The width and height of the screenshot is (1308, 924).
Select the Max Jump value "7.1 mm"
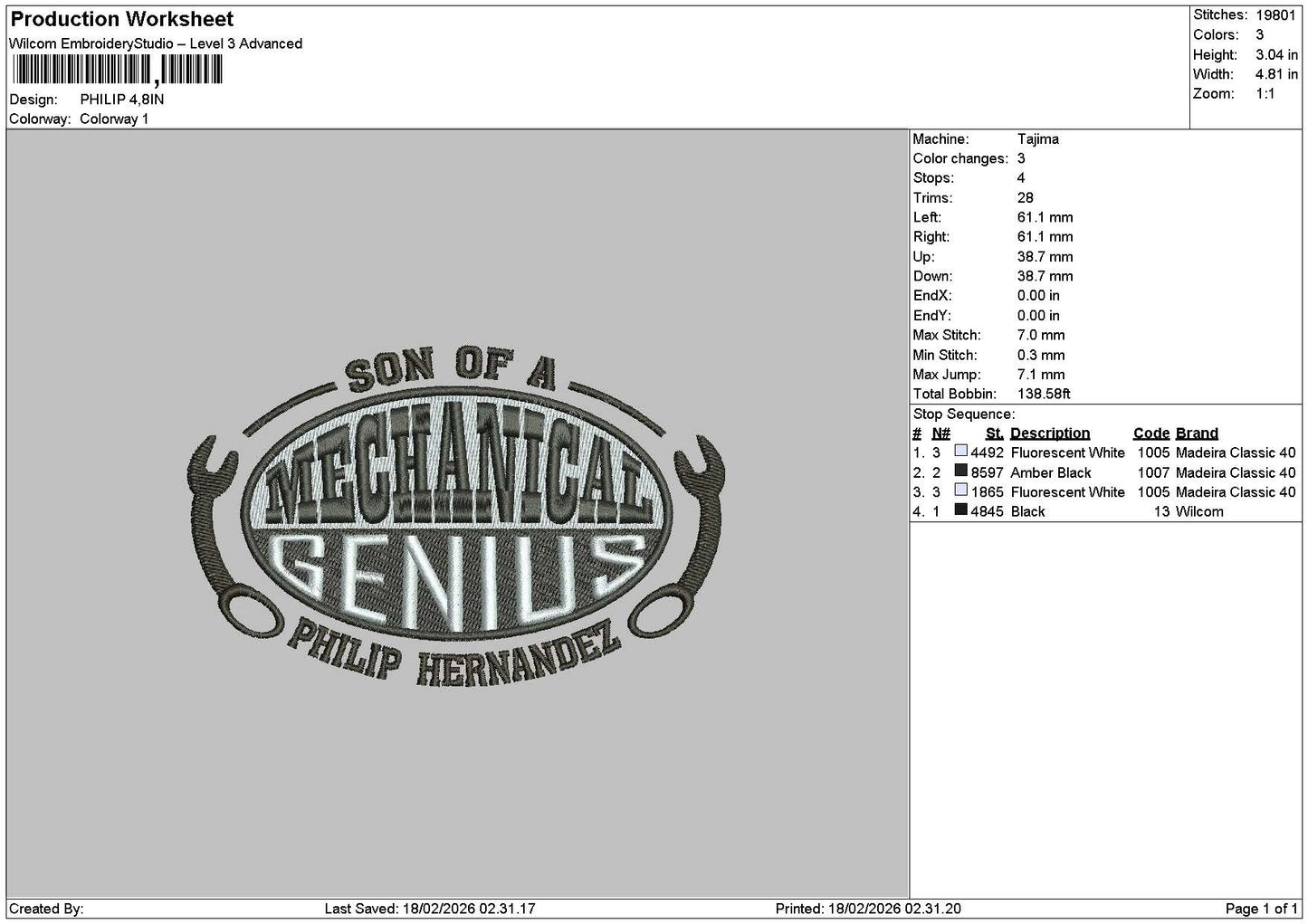(x=1041, y=375)
